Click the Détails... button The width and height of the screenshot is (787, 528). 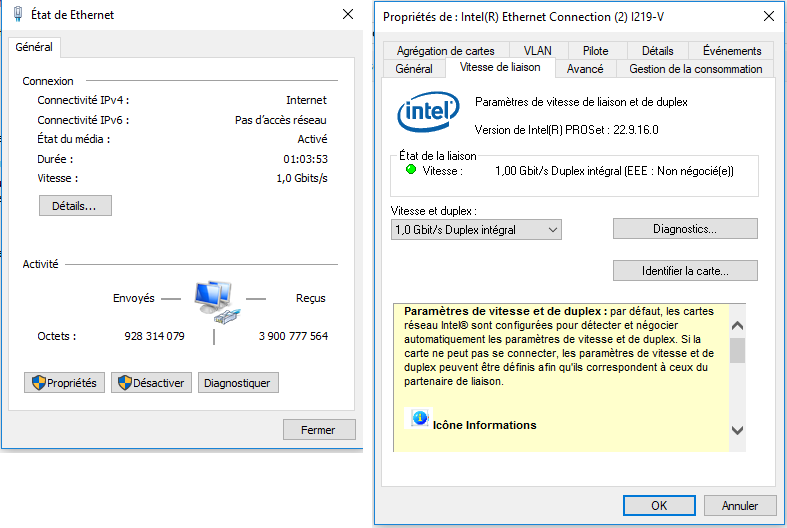75,206
